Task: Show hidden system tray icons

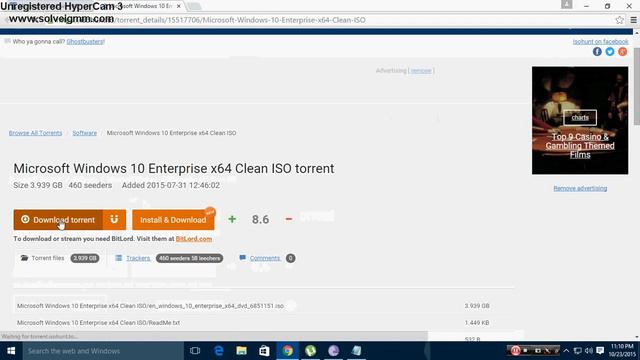Action: [566, 351]
